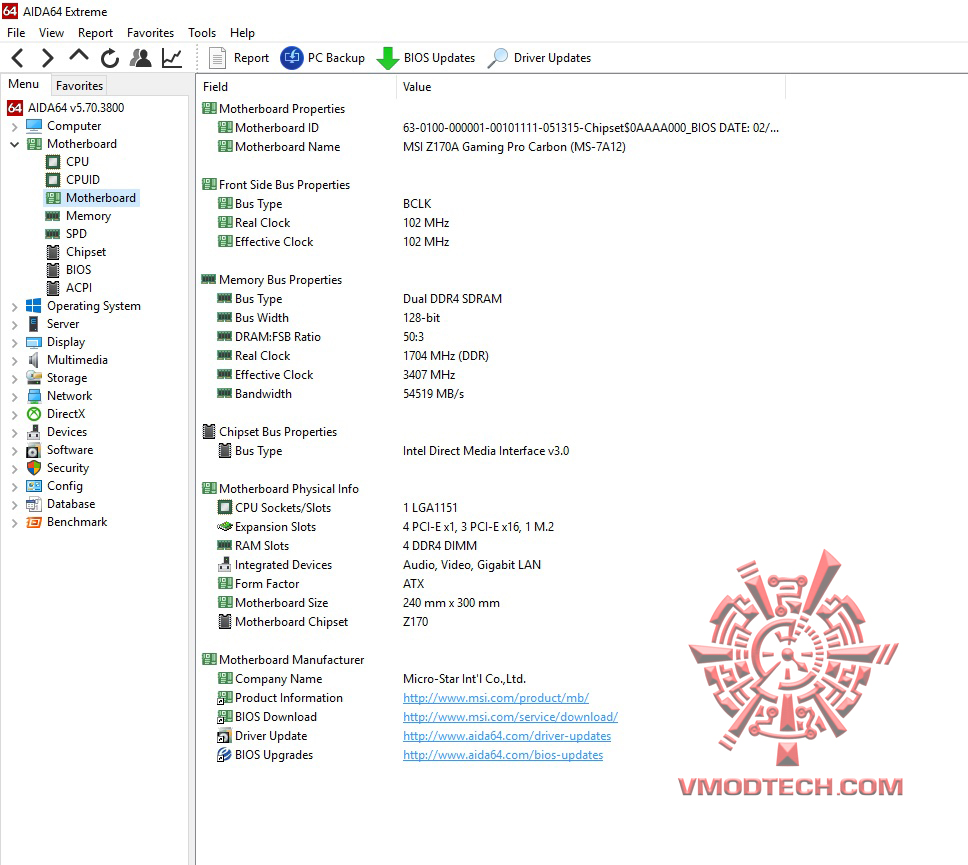Refresh the page with the refresh icon
Screen dimensions: 968x865
110,58
